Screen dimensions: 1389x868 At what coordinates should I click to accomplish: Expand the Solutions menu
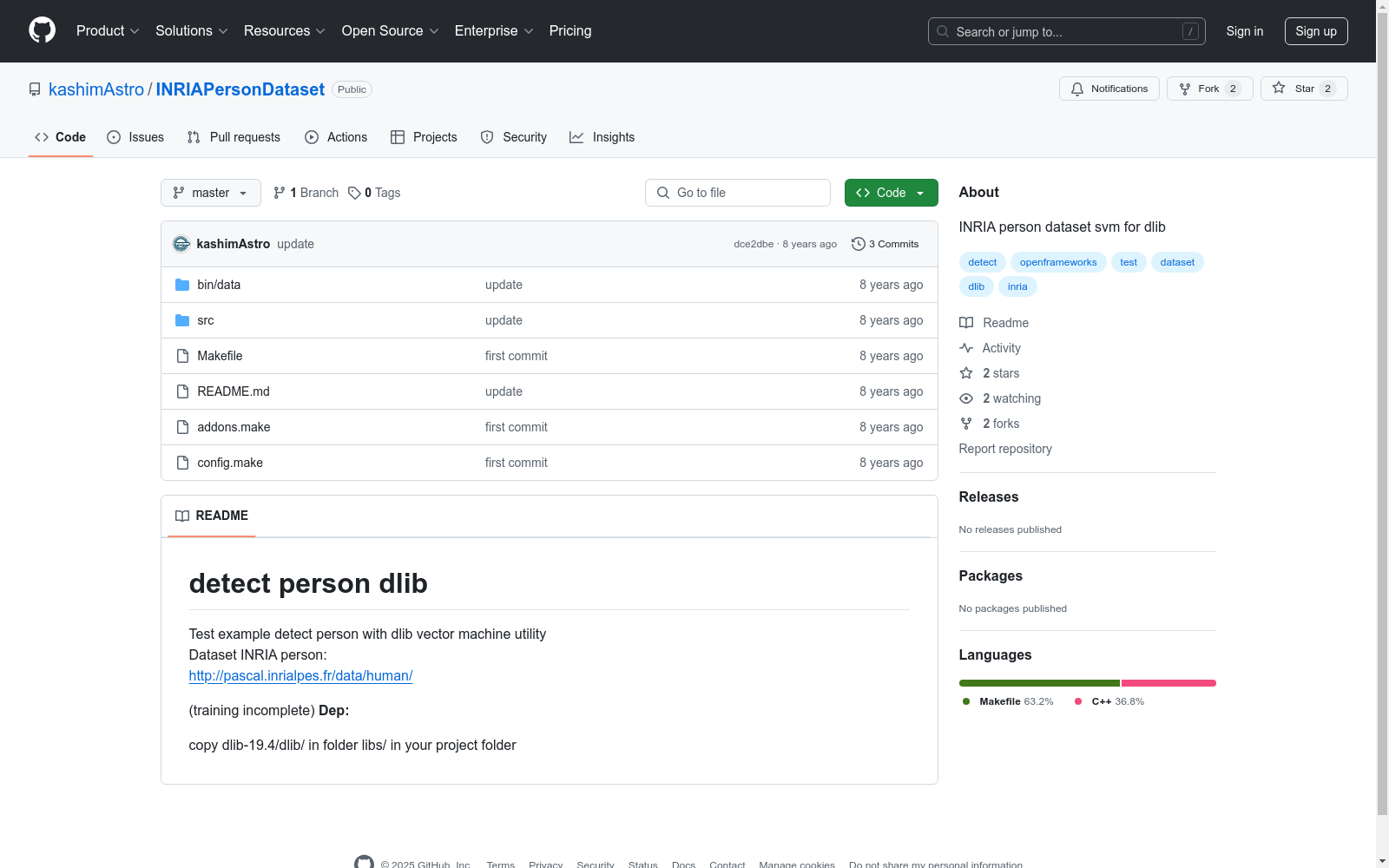192,31
